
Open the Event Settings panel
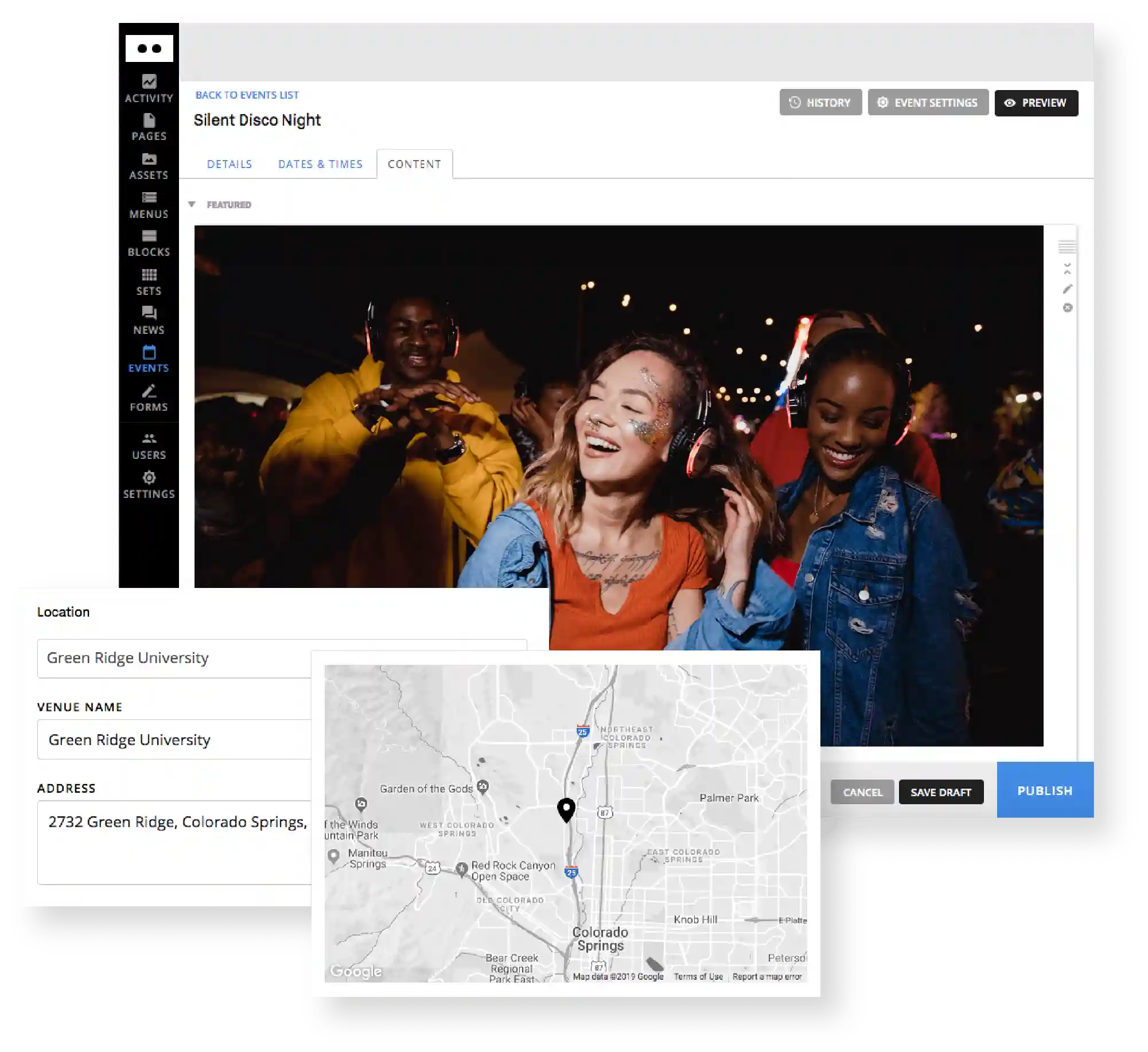(x=928, y=103)
